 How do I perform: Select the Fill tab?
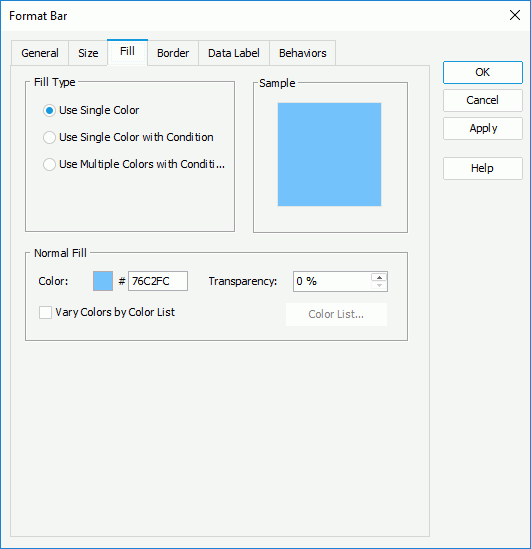point(127,52)
